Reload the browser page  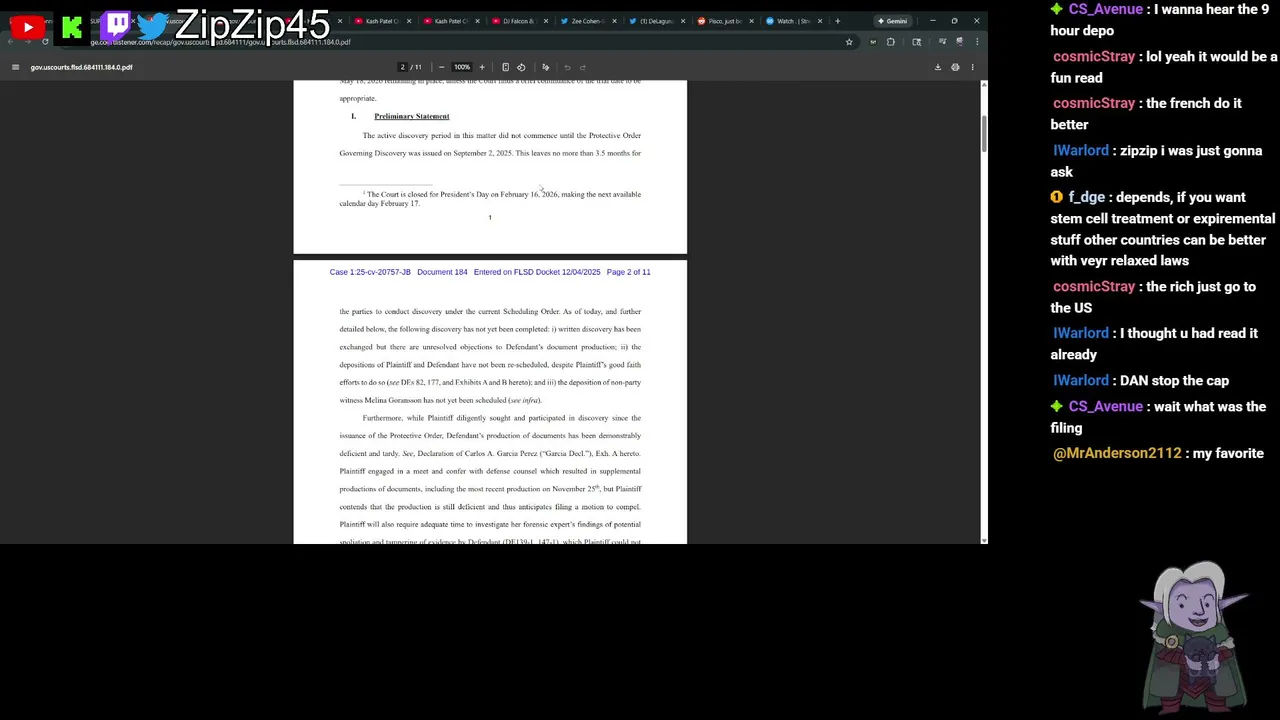coord(45,42)
